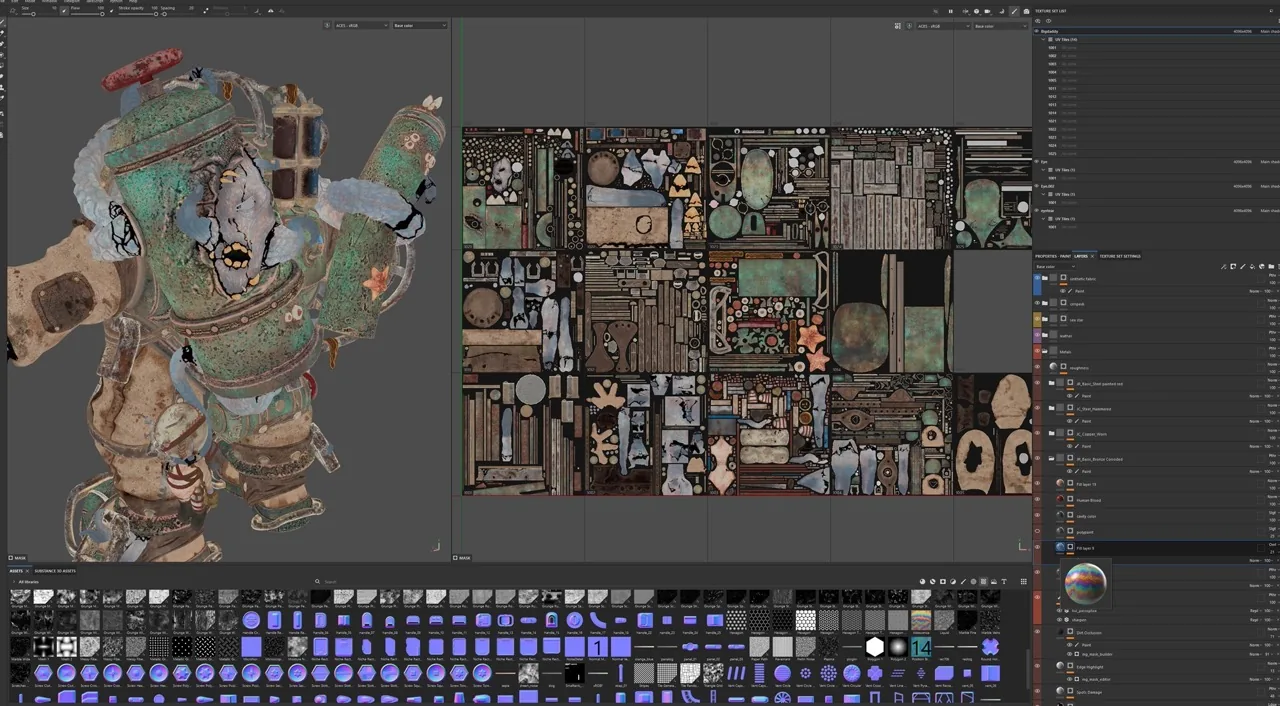Select the ASSETS tab
Screen dimensions: 1280x706
tap(17, 571)
